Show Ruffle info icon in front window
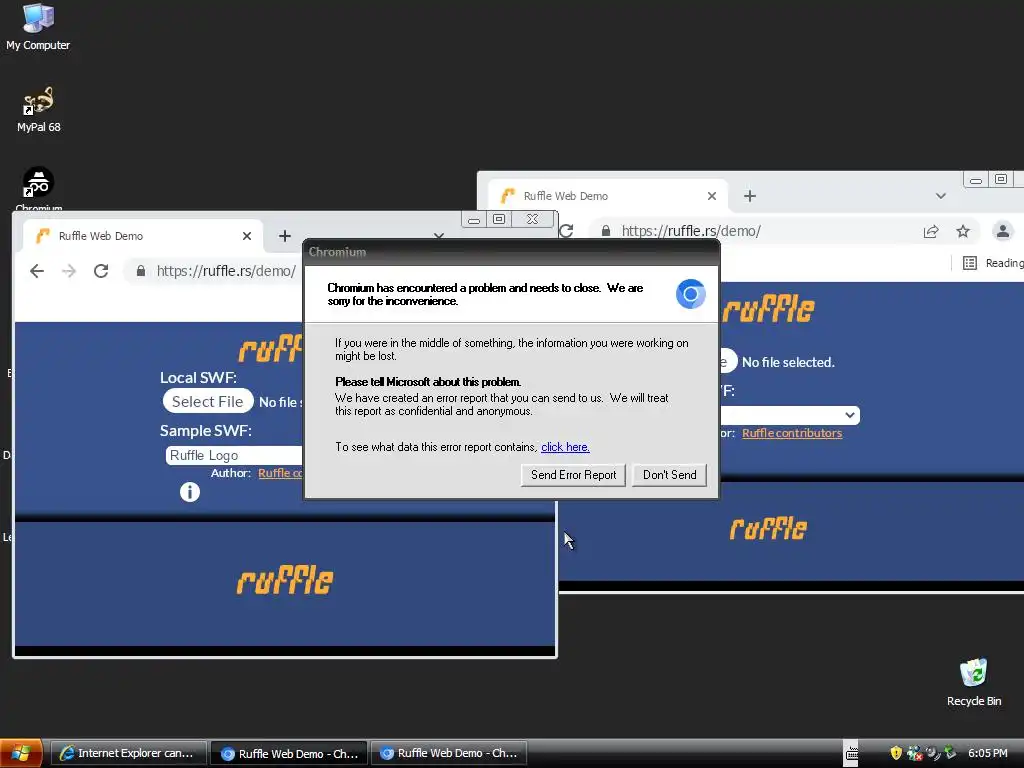 coord(189,492)
